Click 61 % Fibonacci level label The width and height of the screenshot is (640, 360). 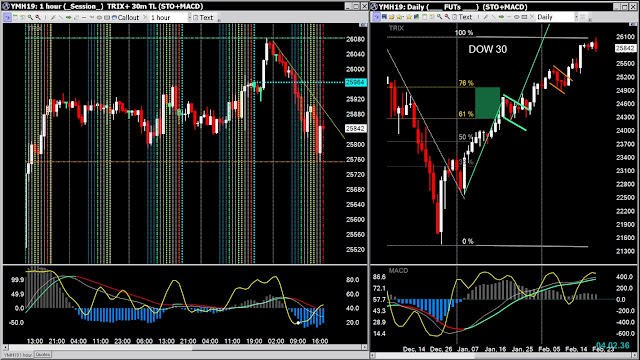[x=466, y=114]
